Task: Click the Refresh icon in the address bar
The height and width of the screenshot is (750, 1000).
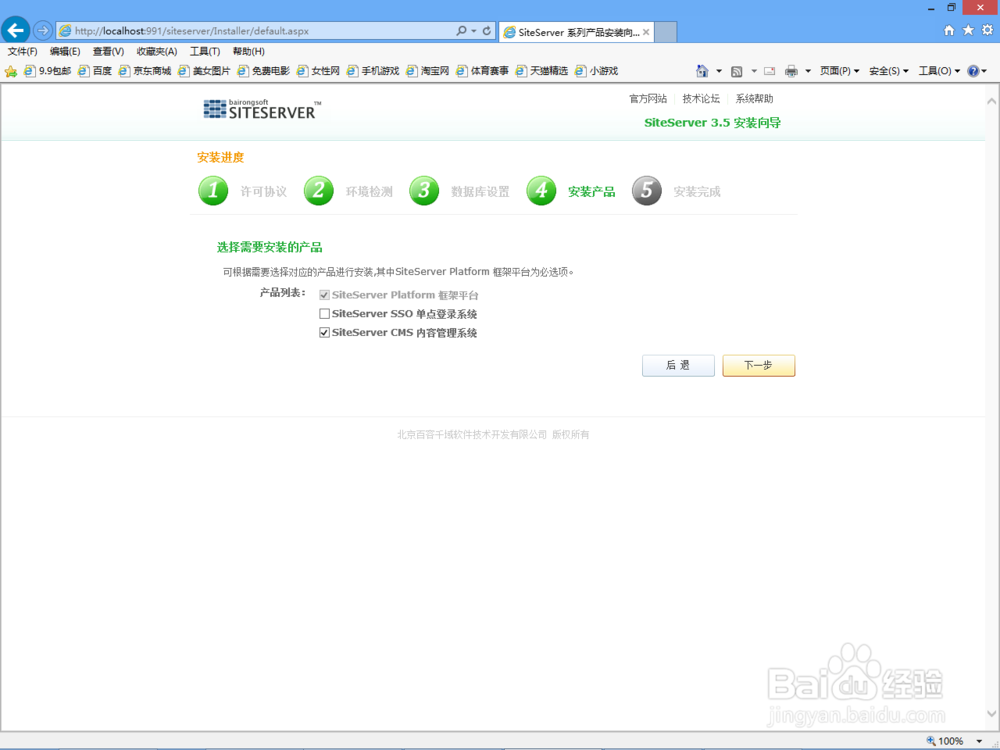Action: point(489,30)
